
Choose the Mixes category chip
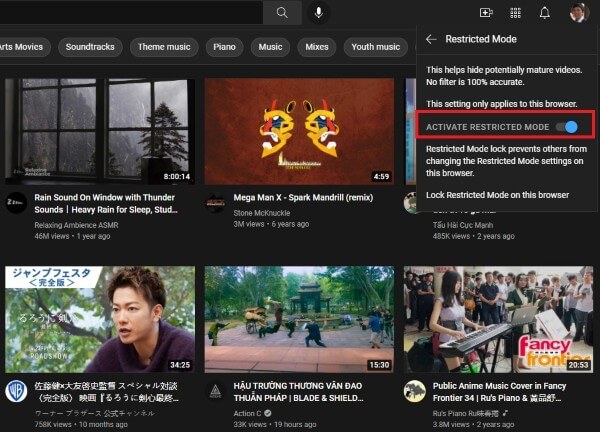(316, 46)
